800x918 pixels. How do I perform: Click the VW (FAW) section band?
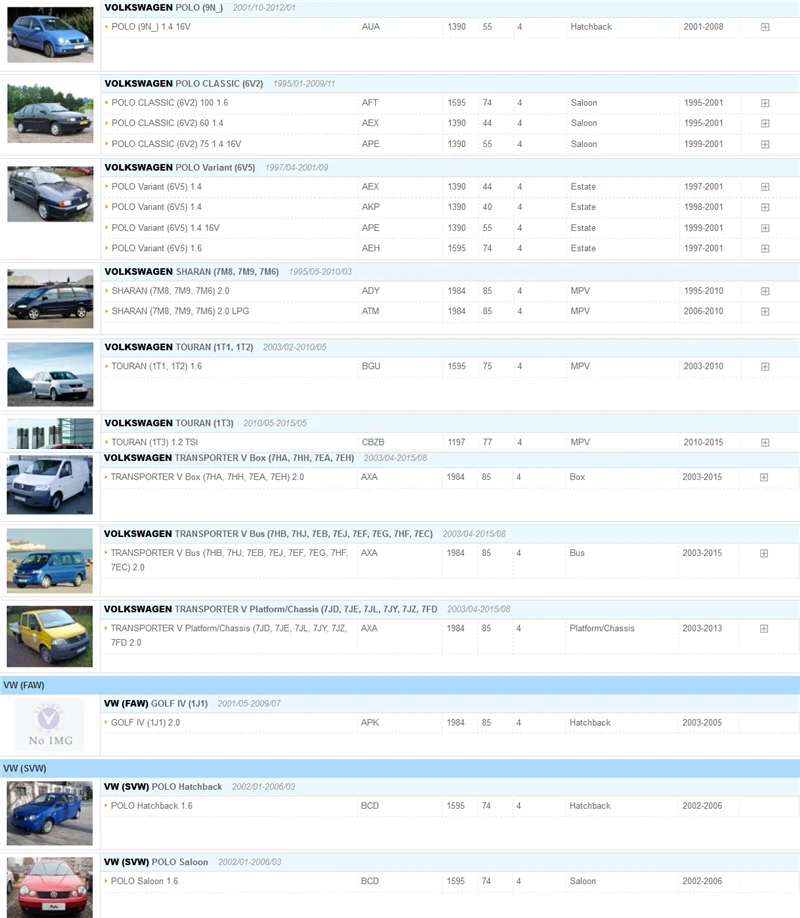tap(400, 685)
